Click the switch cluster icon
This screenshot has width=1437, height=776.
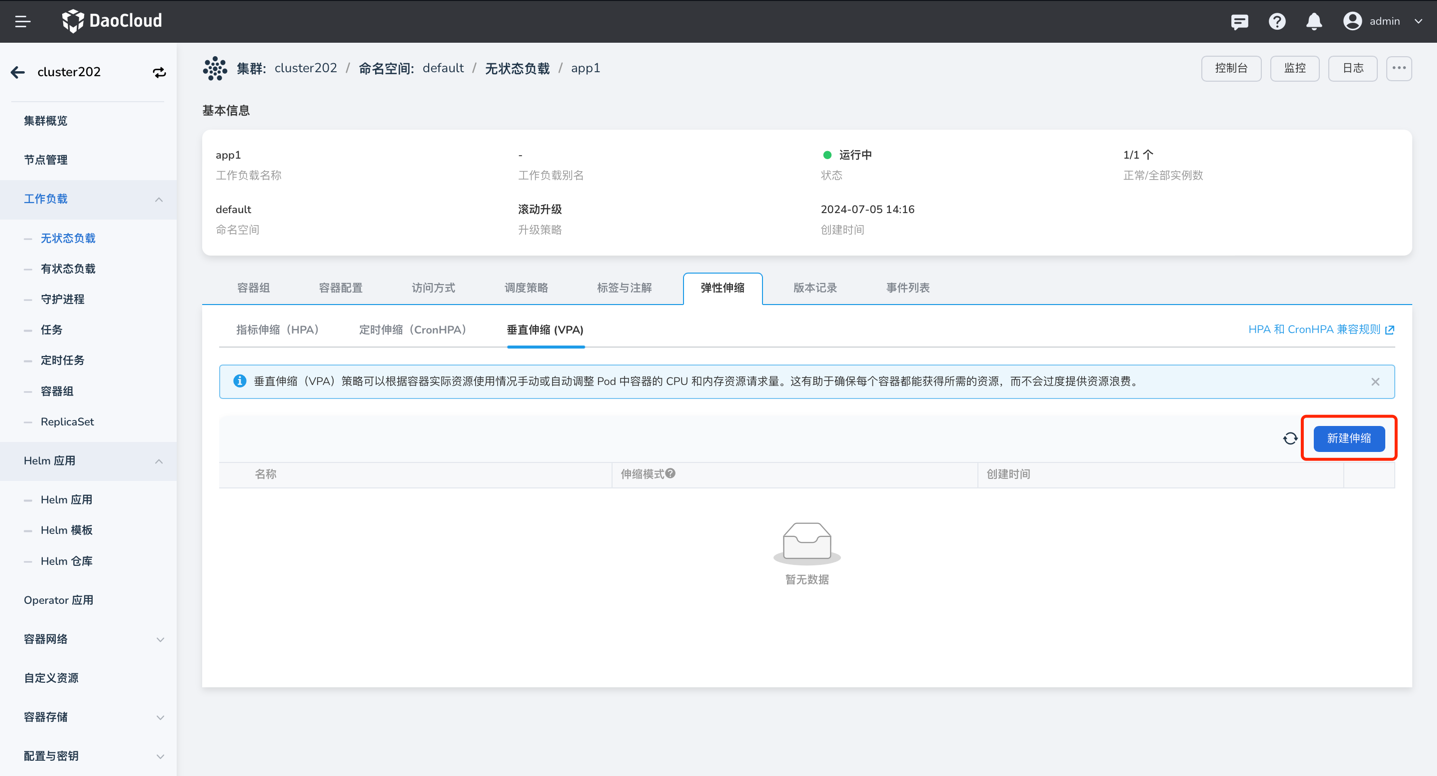[x=159, y=72]
